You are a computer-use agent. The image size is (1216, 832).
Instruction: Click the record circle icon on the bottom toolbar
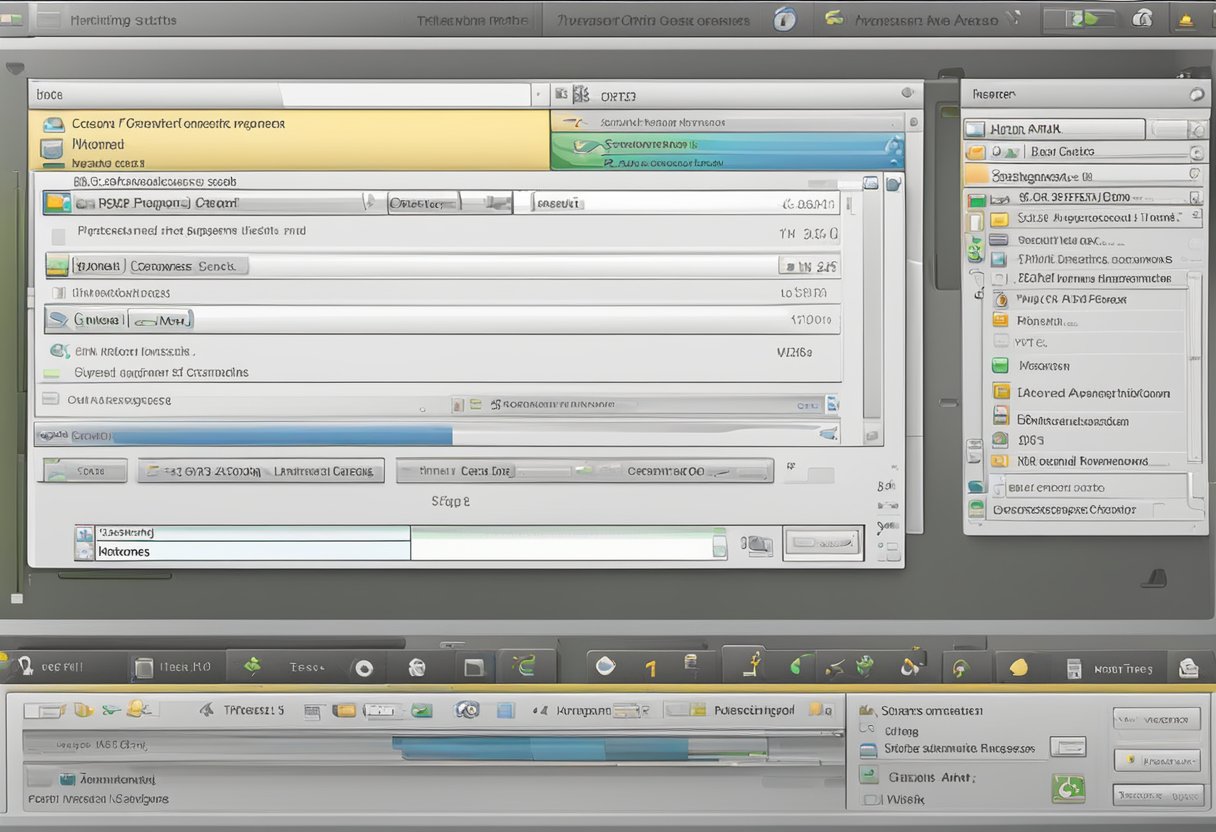[364, 666]
